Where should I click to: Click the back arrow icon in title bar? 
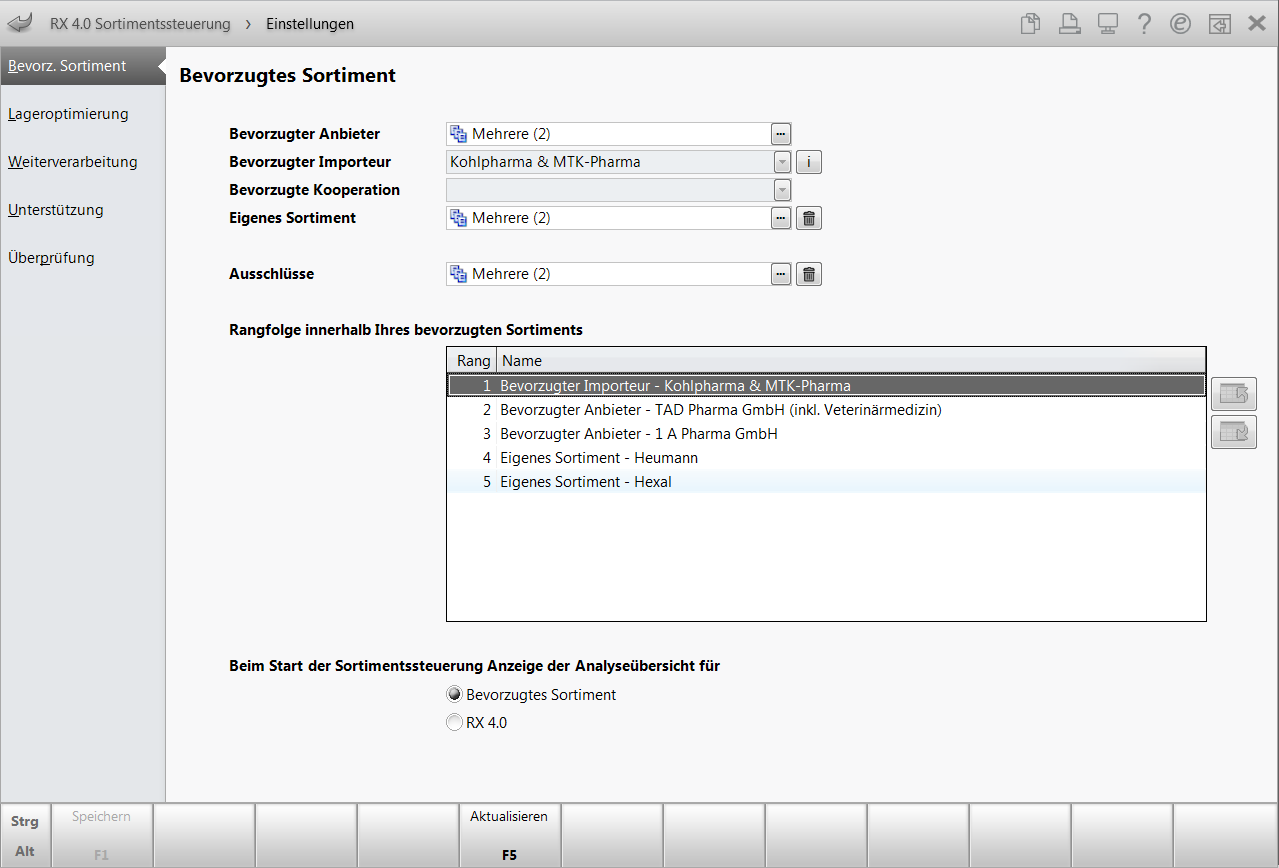coord(20,23)
